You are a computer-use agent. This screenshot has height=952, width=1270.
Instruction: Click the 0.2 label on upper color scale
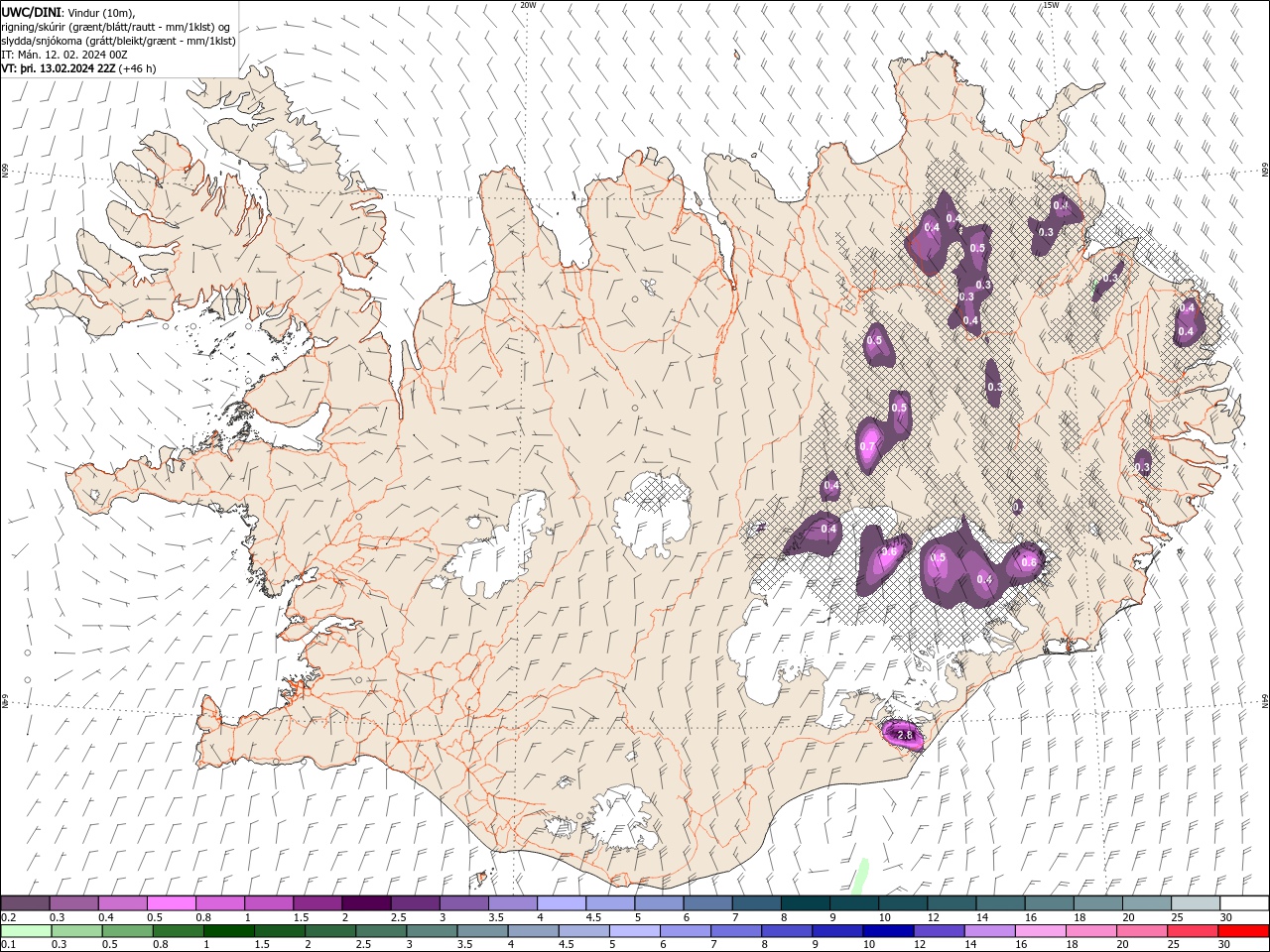coord(8,917)
